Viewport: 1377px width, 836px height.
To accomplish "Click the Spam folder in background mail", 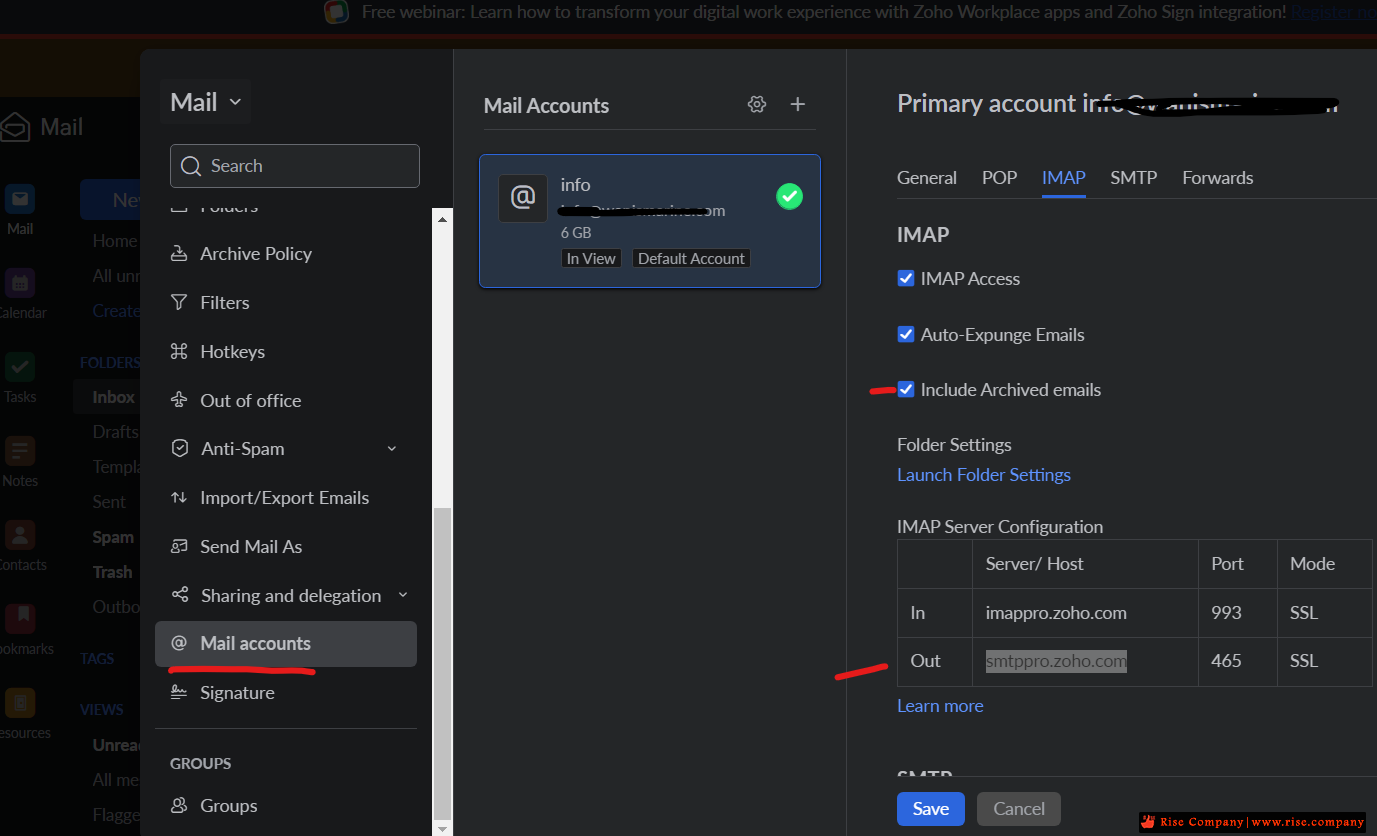I will [x=113, y=537].
